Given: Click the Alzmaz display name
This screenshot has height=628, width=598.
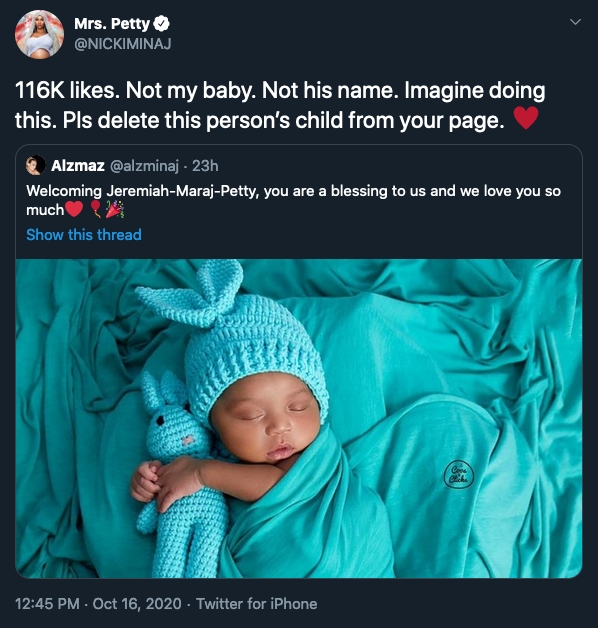Looking at the screenshot, I should point(78,166).
